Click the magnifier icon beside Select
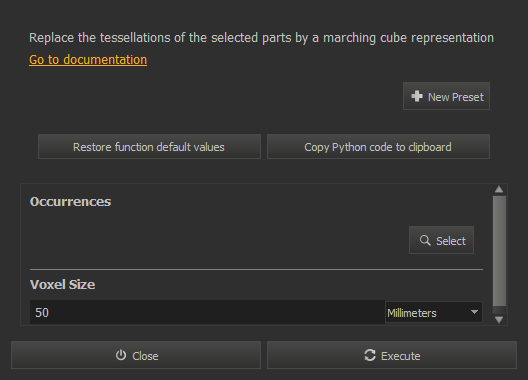This screenshot has height=380, width=528. pyautogui.click(x=425, y=241)
